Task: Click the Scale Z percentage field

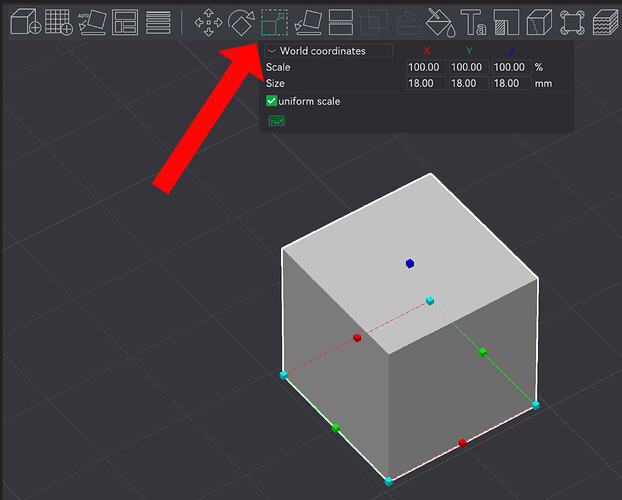Action: click(511, 67)
